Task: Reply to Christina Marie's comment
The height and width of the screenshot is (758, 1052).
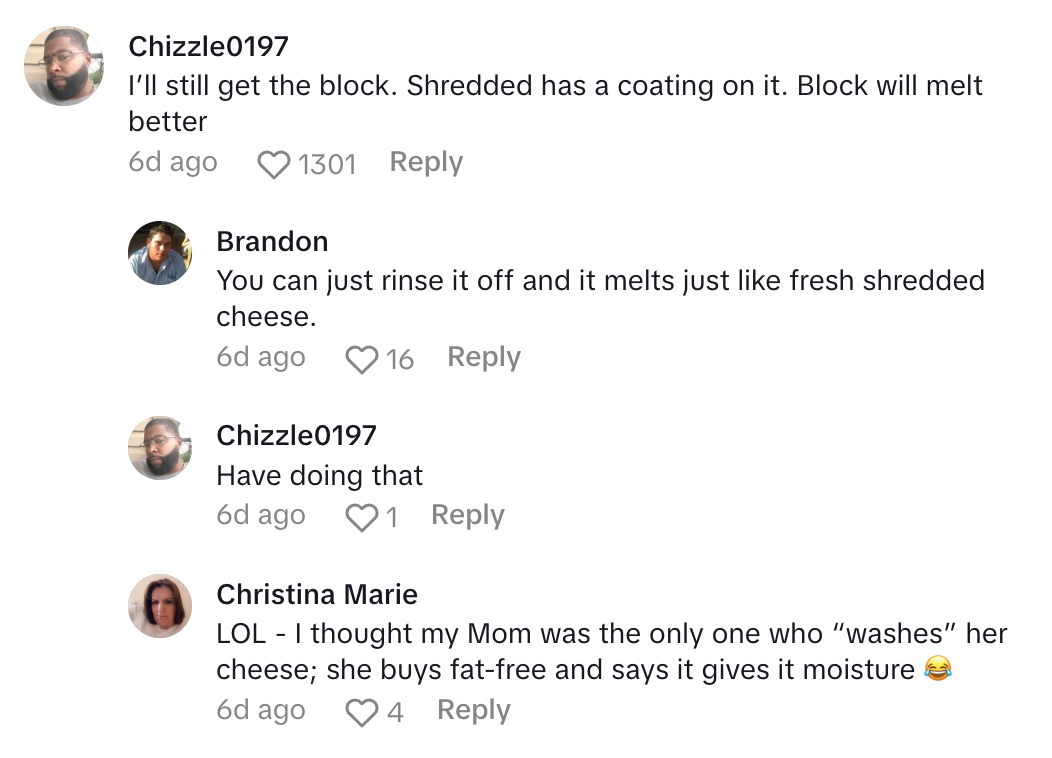Action: click(x=474, y=710)
